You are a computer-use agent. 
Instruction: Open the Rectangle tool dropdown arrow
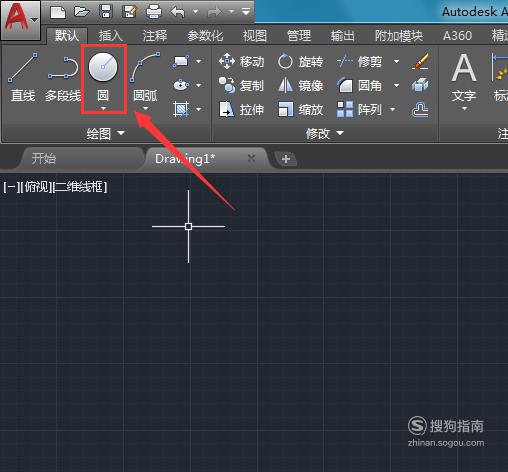[x=199, y=62]
